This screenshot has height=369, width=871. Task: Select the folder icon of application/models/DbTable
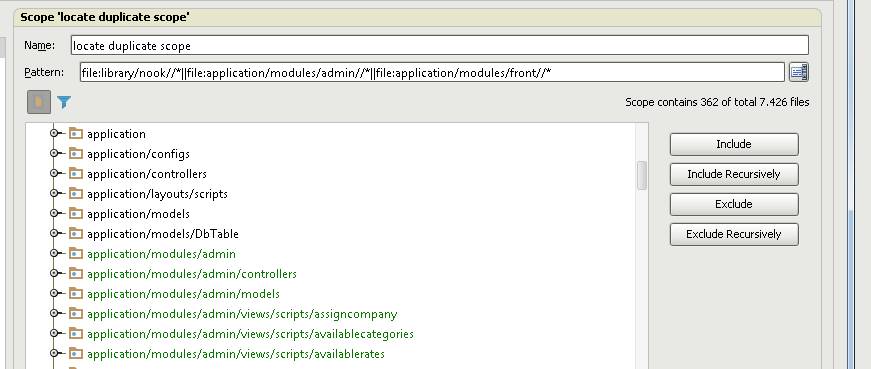[x=76, y=233]
